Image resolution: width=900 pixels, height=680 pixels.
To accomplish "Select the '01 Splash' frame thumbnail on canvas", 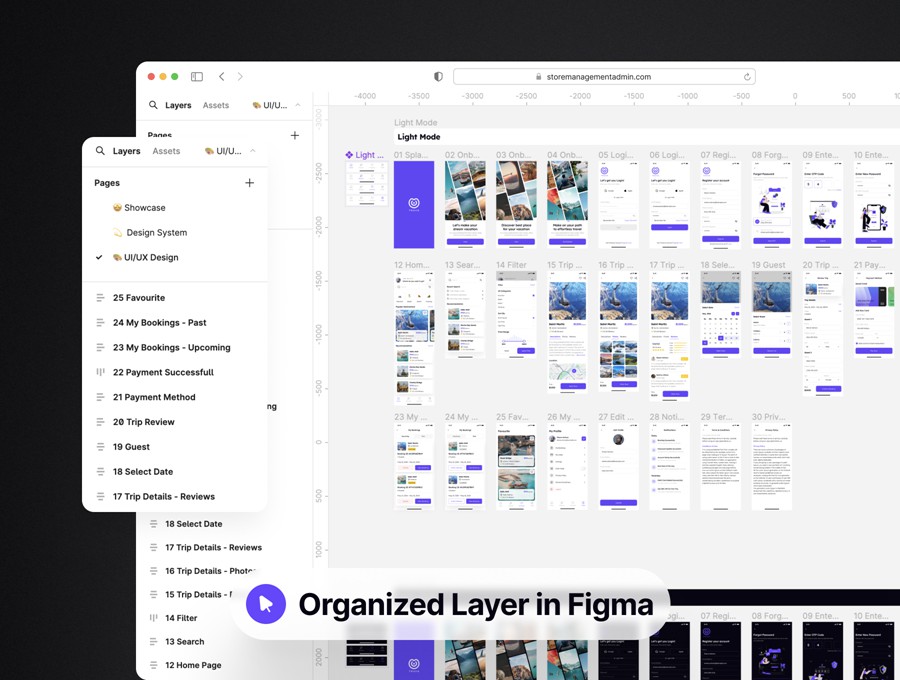I will pos(414,203).
